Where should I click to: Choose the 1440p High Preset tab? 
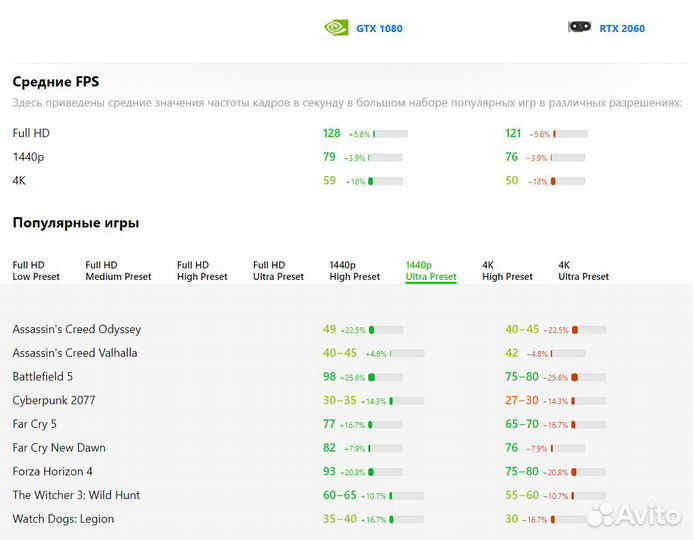pos(355,271)
